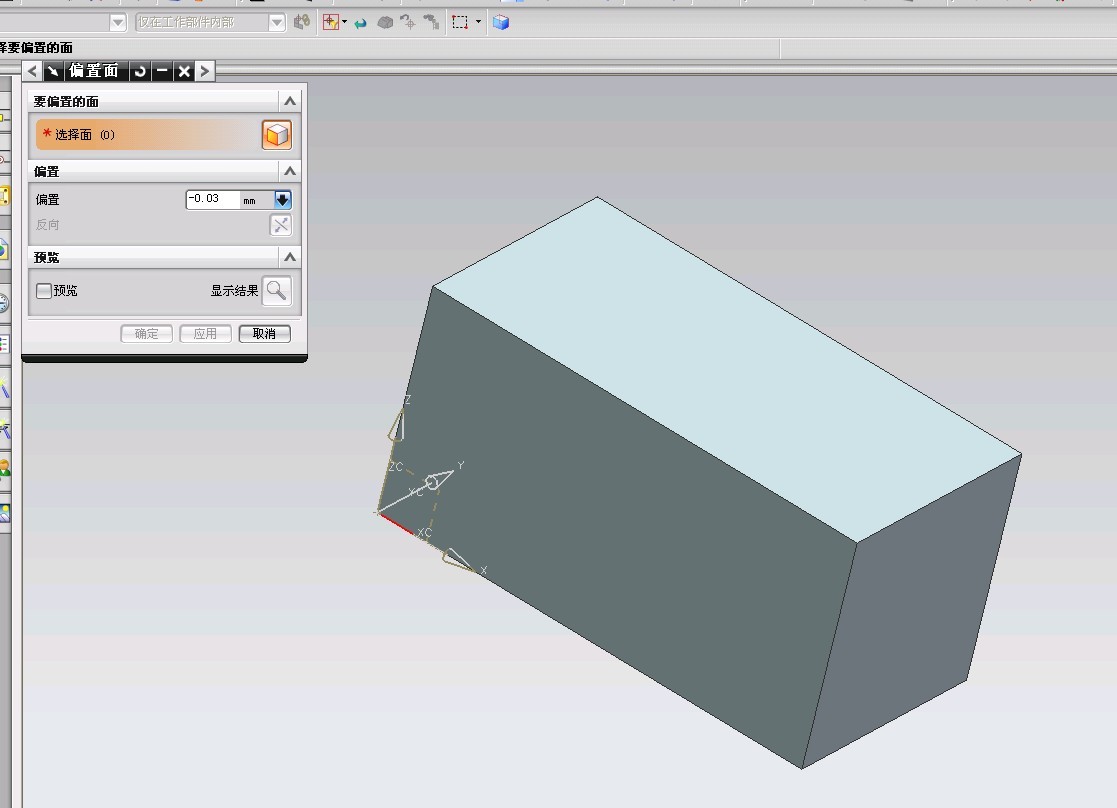Click the offset value input field
This screenshot has height=808, width=1117.
click(213, 199)
